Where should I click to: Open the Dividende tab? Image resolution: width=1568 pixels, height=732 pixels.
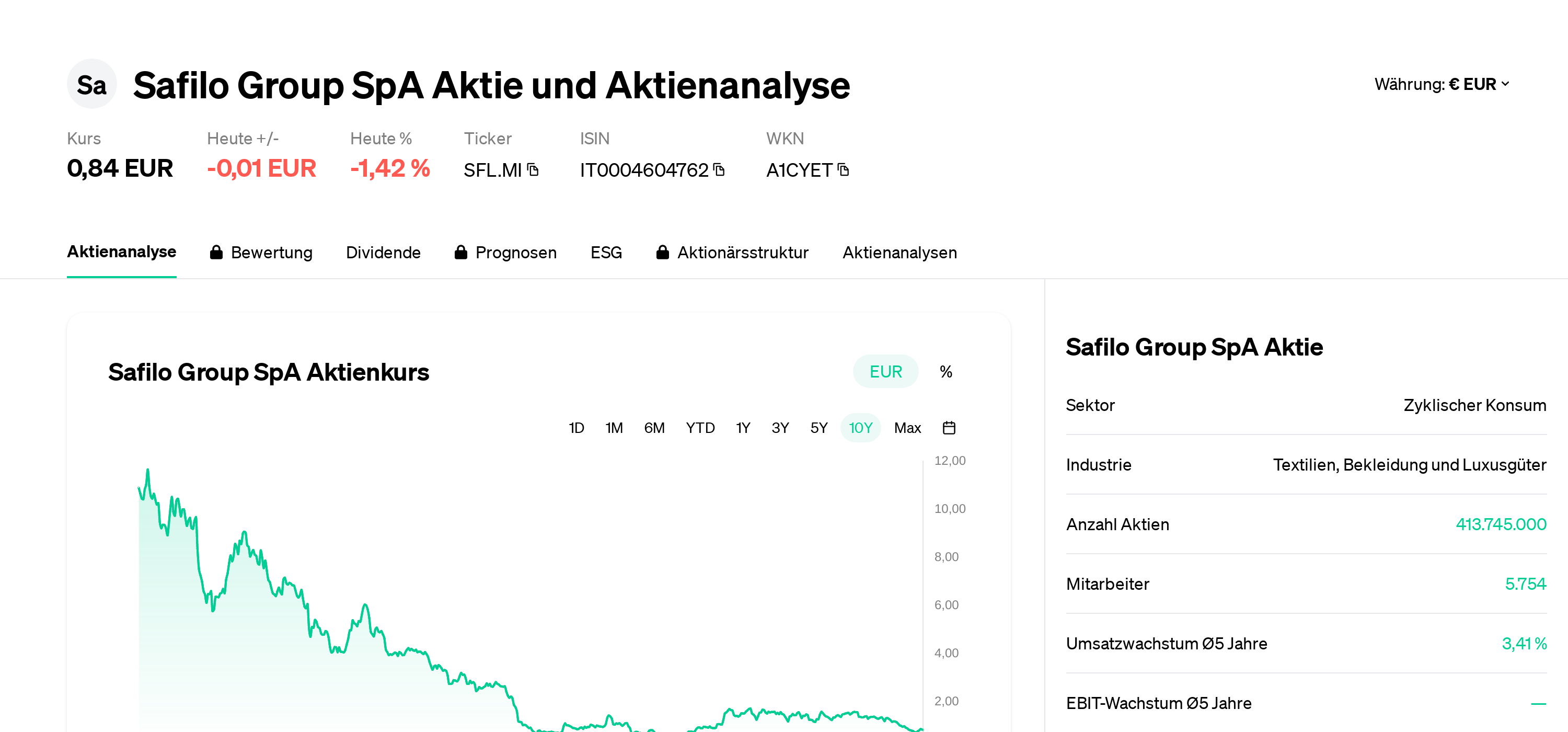383,252
